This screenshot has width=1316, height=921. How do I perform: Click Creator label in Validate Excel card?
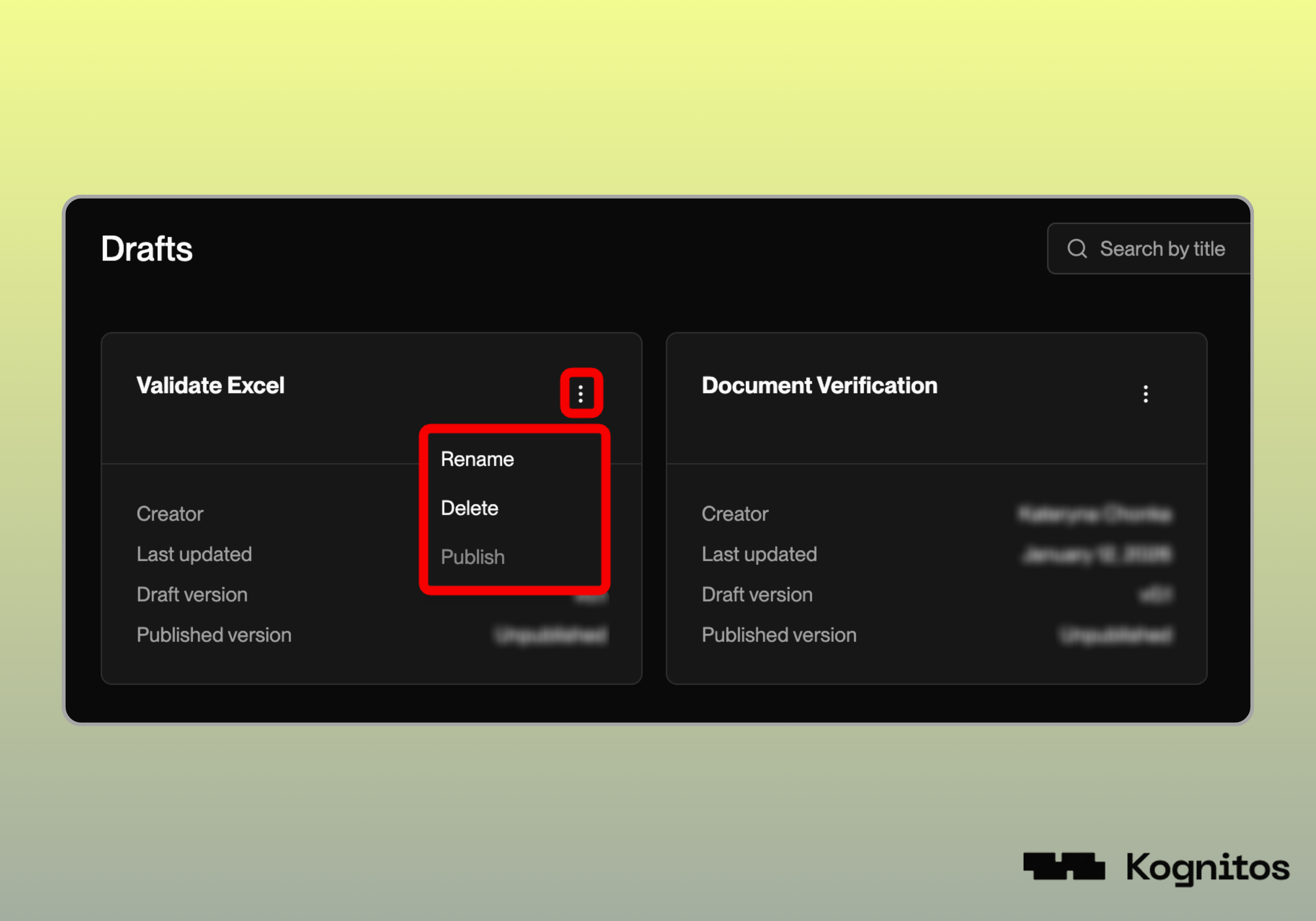point(170,513)
